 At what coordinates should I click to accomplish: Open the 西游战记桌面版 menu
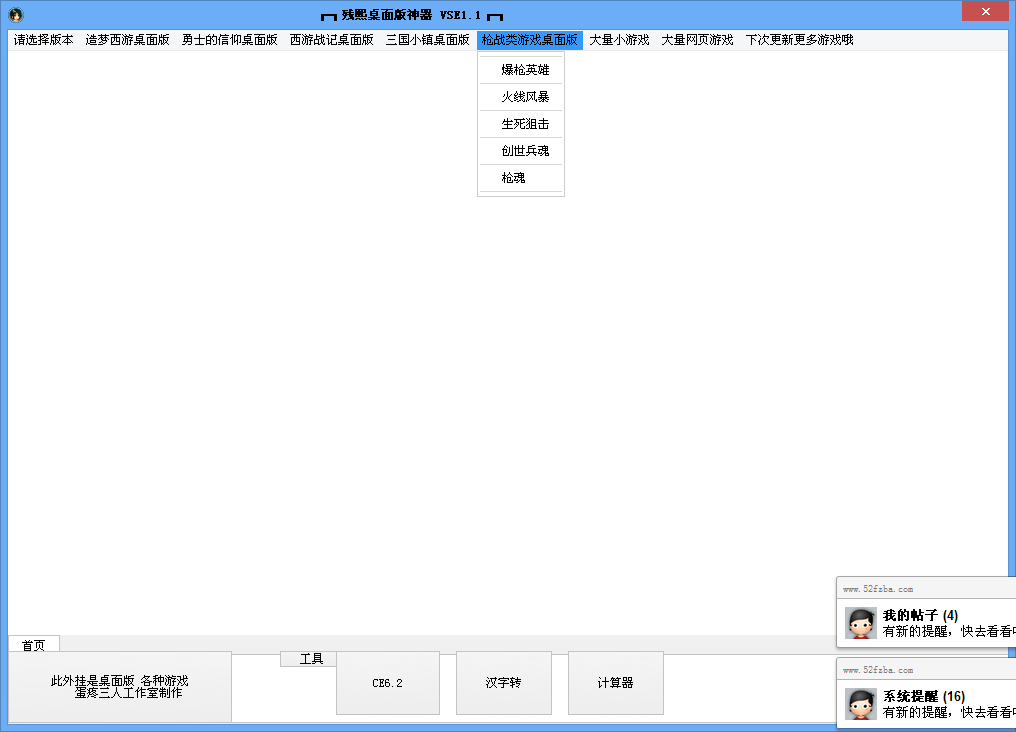click(331, 40)
